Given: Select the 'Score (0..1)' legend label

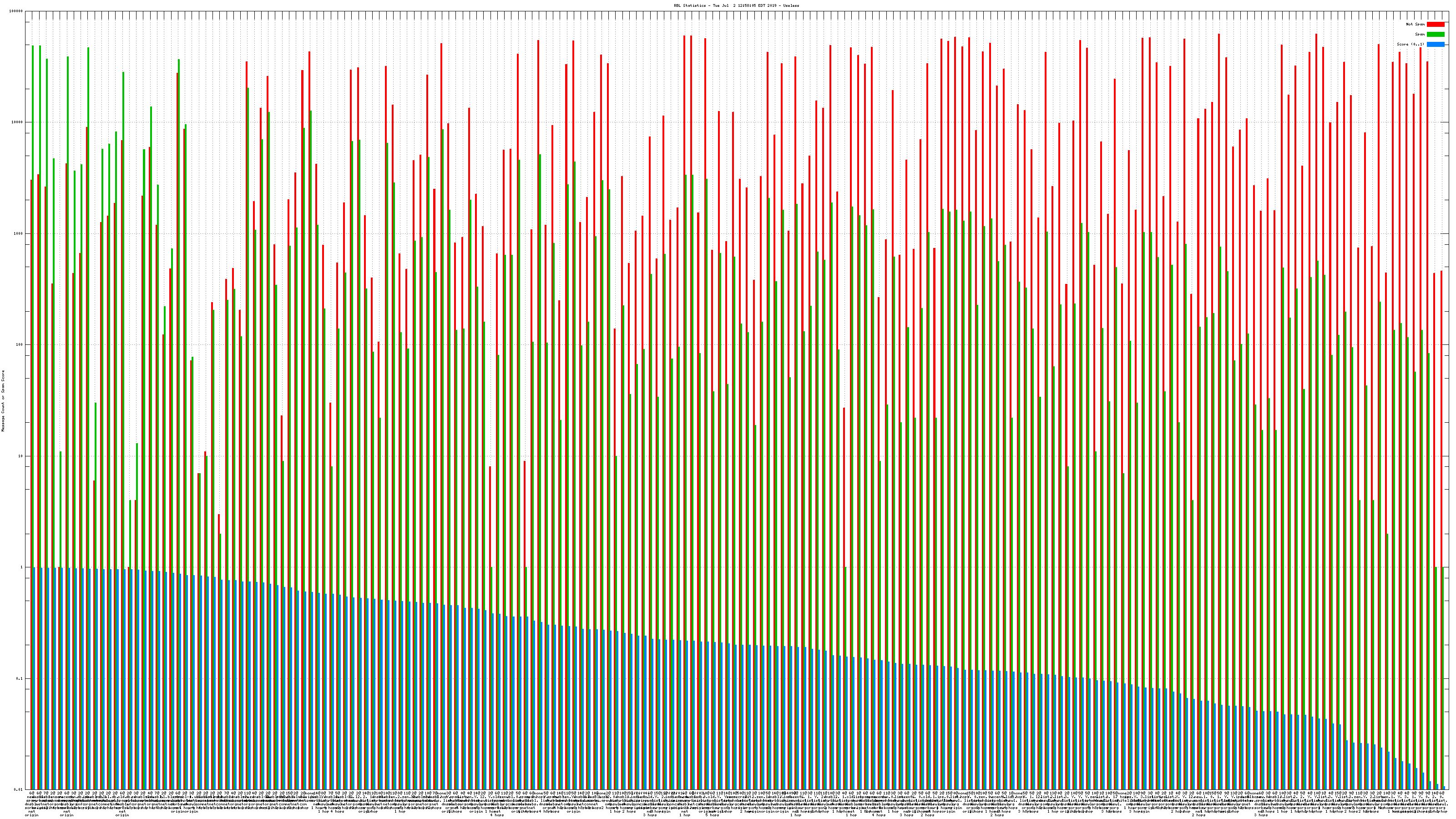Looking at the screenshot, I should (1410, 44).
